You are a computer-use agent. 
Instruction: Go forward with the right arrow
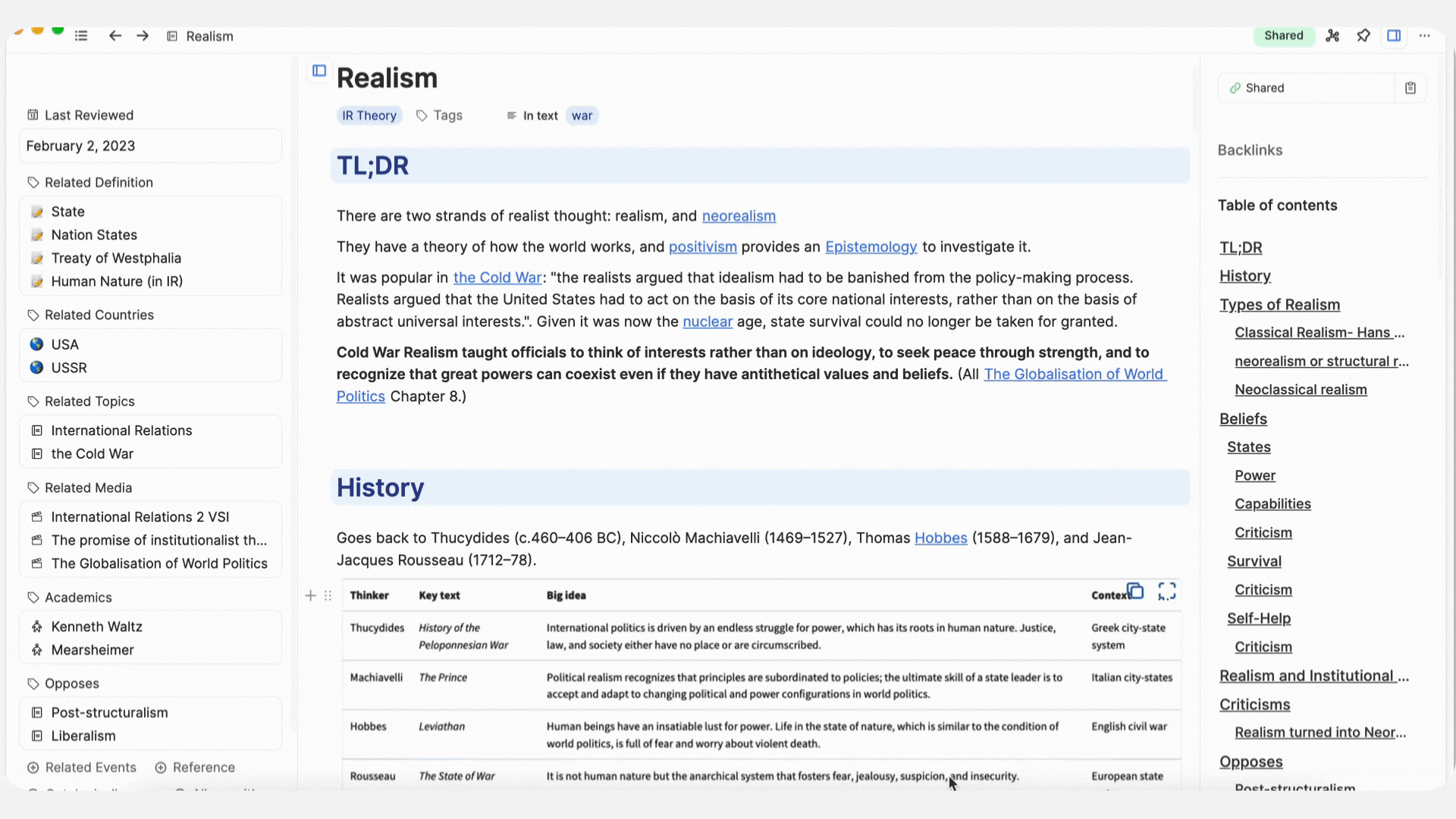coord(143,36)
